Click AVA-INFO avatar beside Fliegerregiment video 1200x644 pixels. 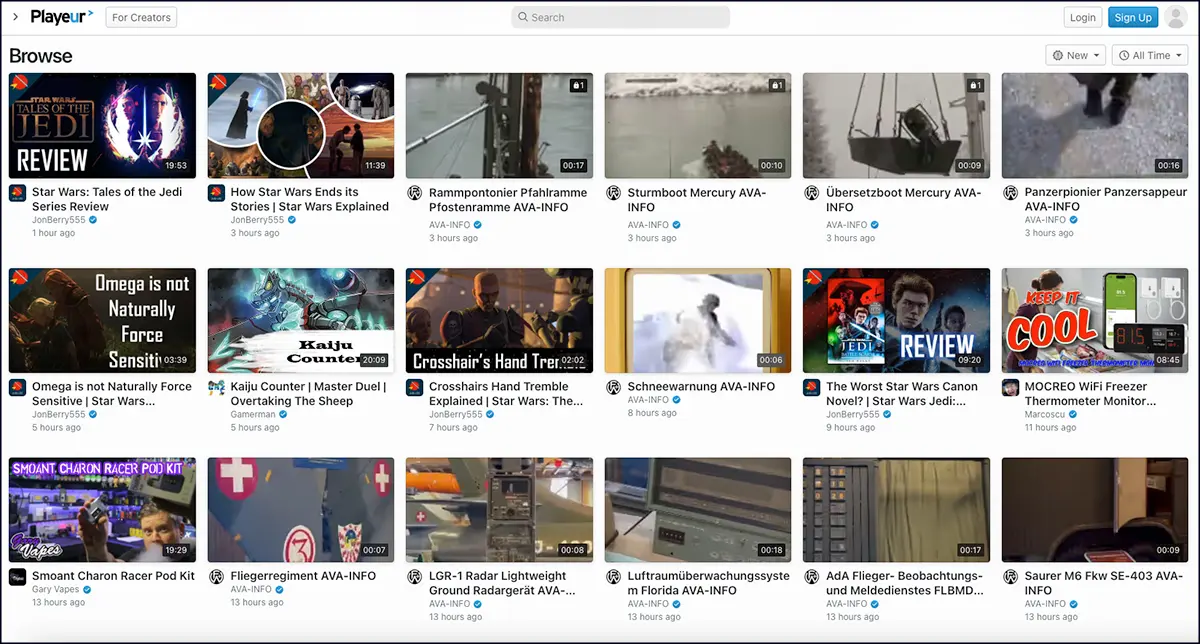coord(216,577)
